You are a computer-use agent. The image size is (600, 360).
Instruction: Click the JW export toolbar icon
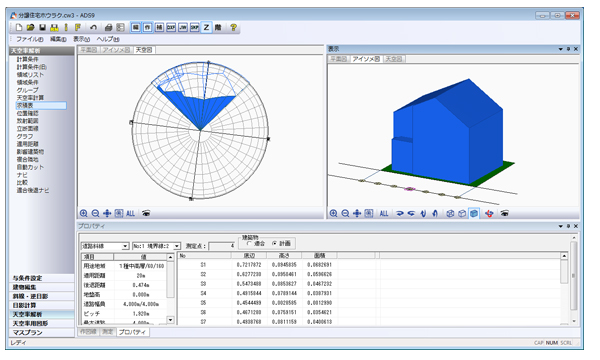183,28
